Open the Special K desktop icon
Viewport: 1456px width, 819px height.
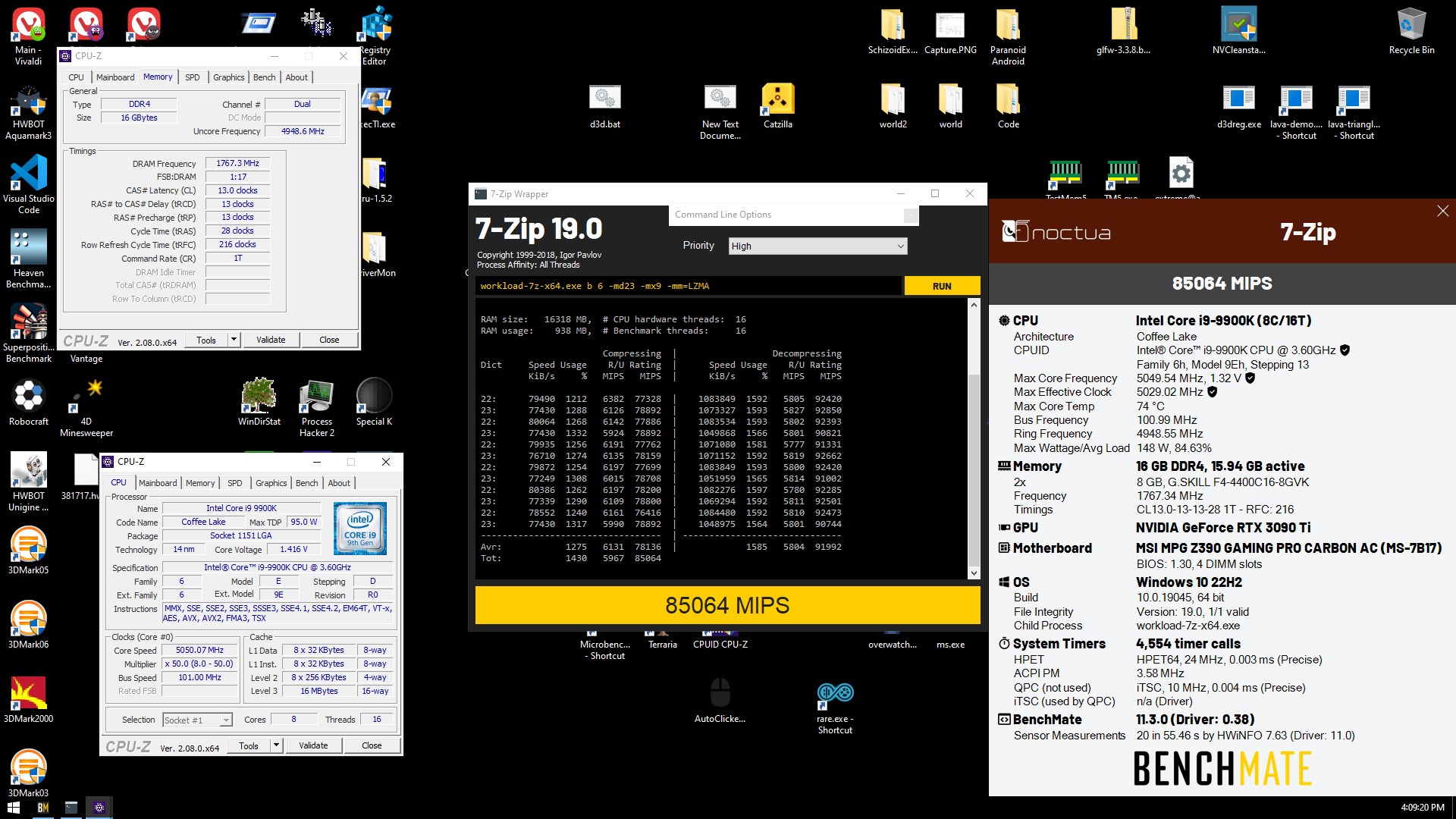pos(374,403)
